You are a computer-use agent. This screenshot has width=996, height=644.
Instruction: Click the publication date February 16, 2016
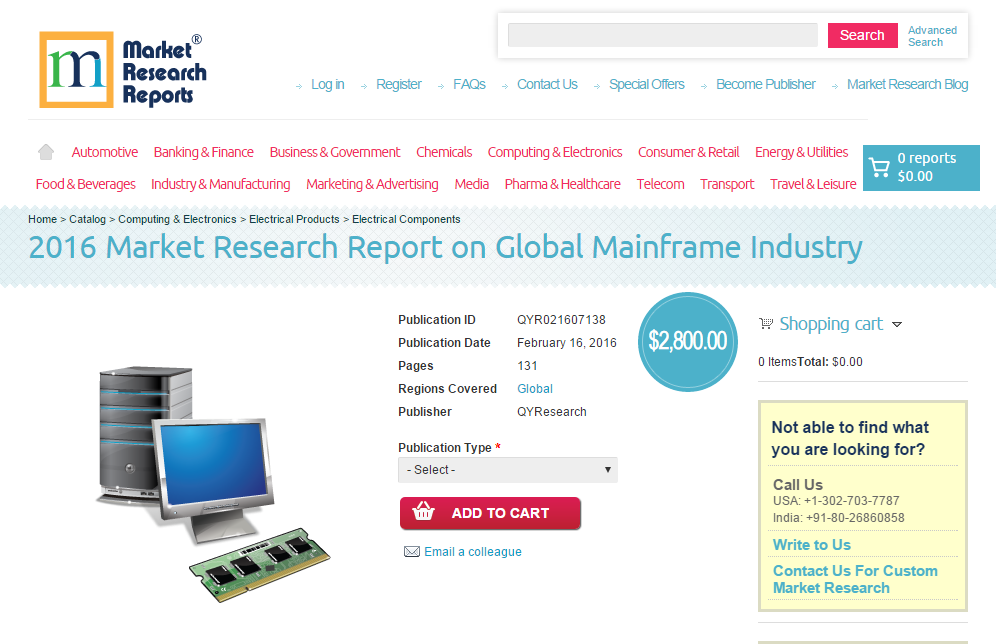coord(567,343)
